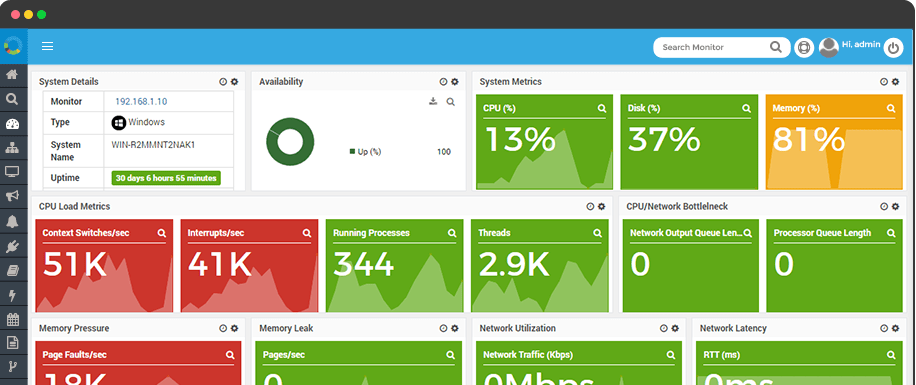This screenshot has height=385, width=916.
Task: Magnify the Pages/sec tile
Action: [450, 355]
